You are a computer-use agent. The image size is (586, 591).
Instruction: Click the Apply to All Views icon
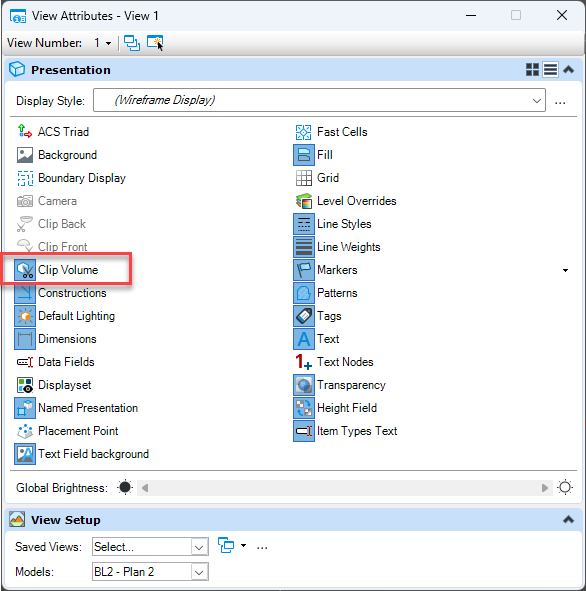(x=132, y=43)
